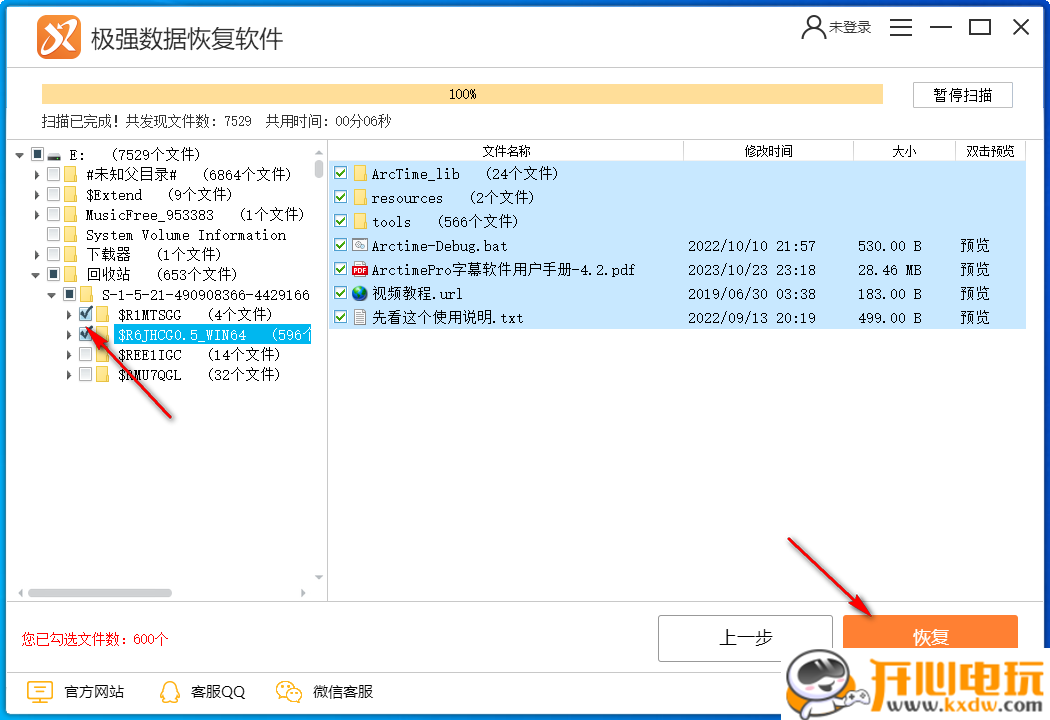Click the tree vertical scrollbar thumb

coord(319,169)
